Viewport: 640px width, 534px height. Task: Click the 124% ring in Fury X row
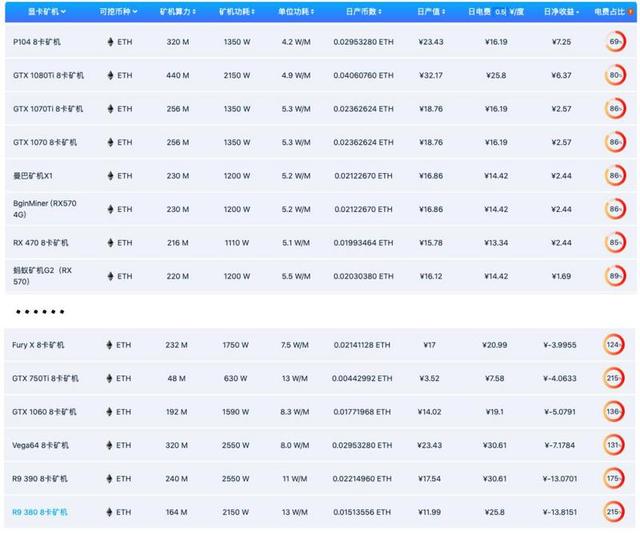point(613,345)
